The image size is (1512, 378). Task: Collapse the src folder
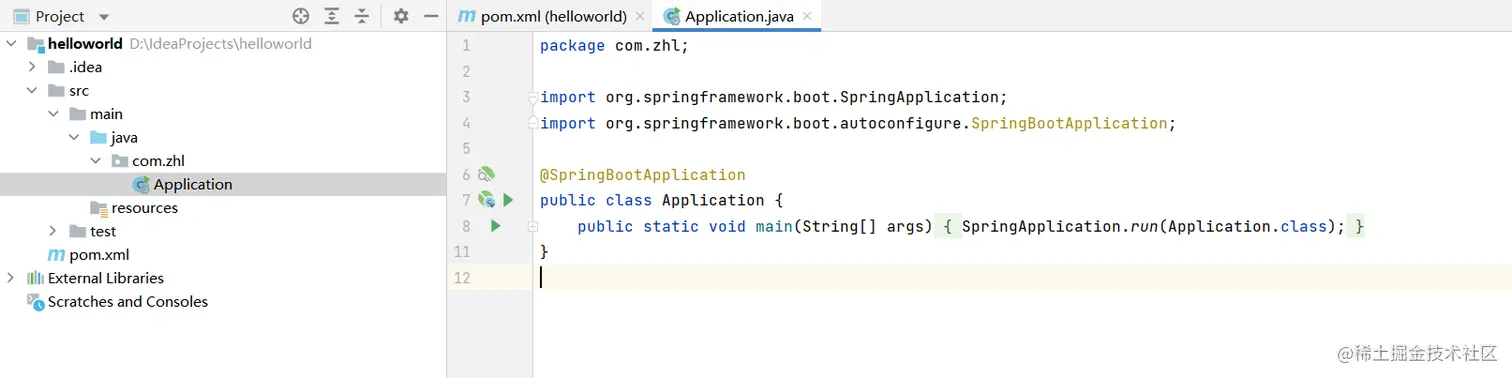(x=32, y=91)
